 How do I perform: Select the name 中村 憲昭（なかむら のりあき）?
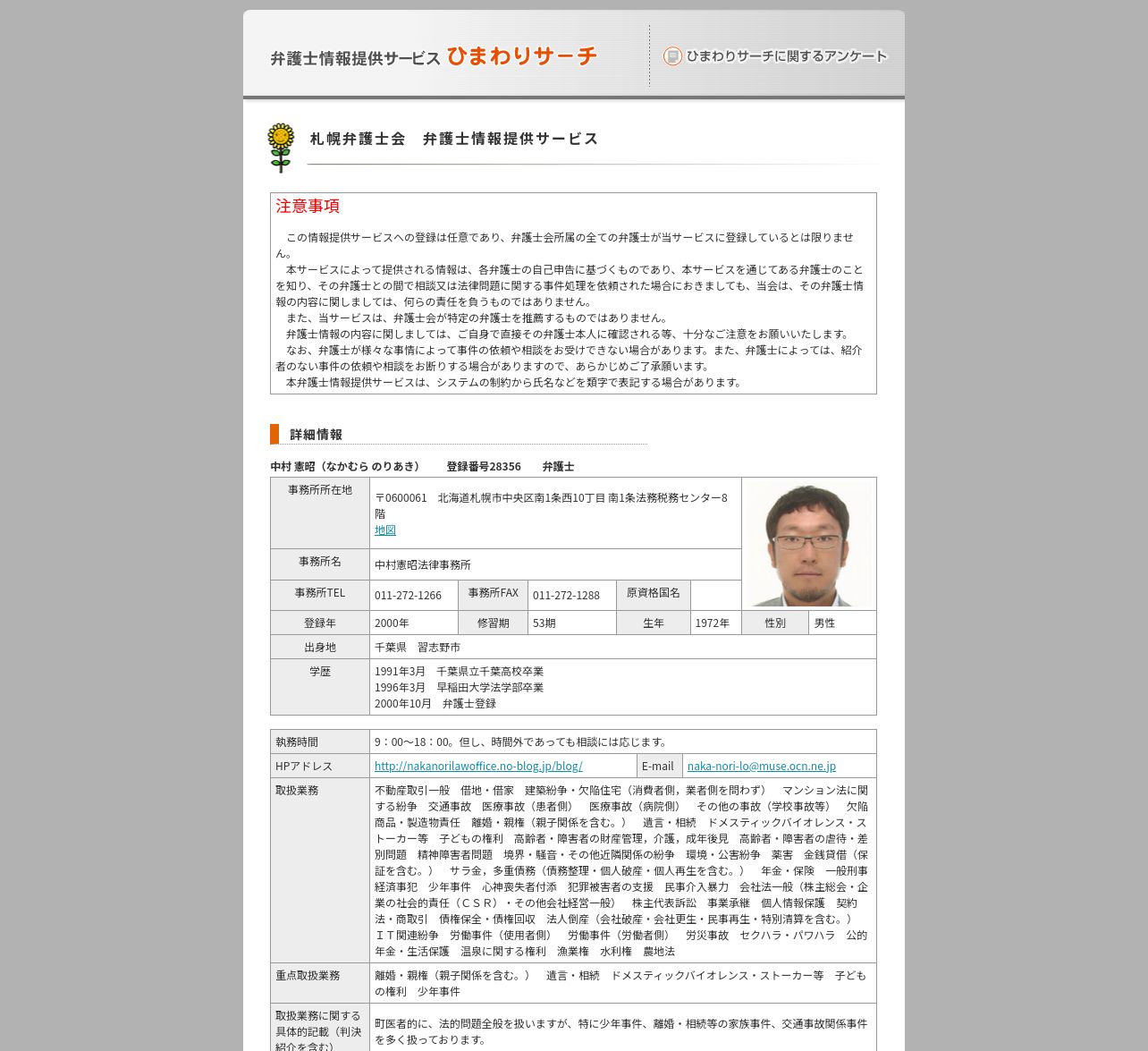346,467
